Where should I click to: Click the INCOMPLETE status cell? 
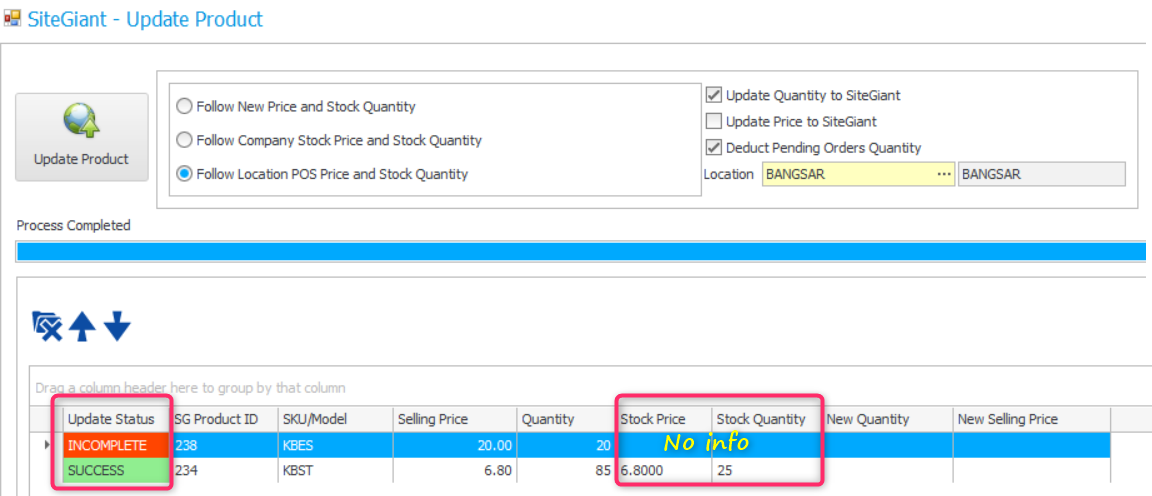click(117, 445)
